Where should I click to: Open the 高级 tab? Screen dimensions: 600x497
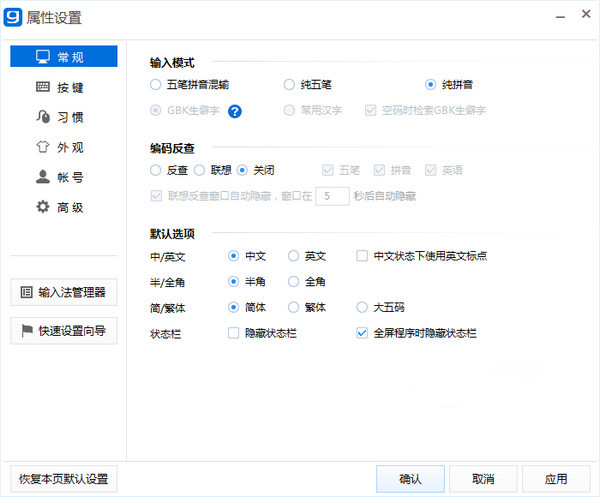64,207
